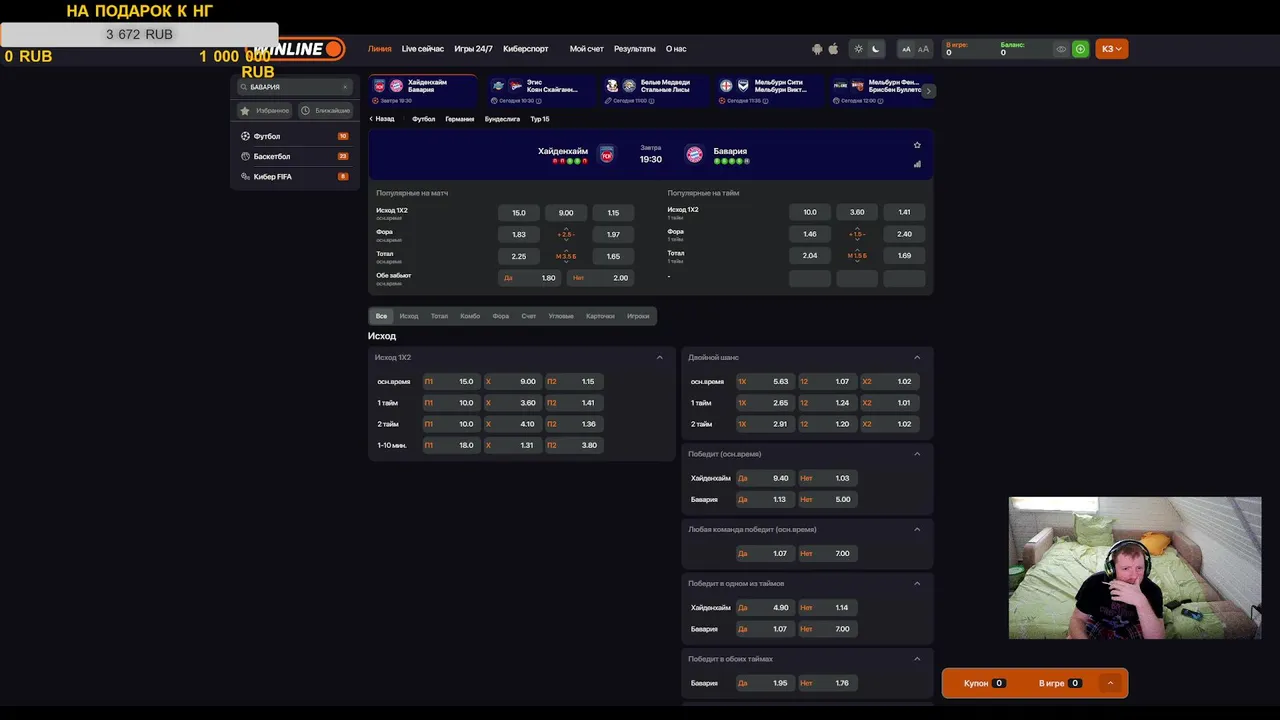Add match to favorites star icon

coord(917,145)
